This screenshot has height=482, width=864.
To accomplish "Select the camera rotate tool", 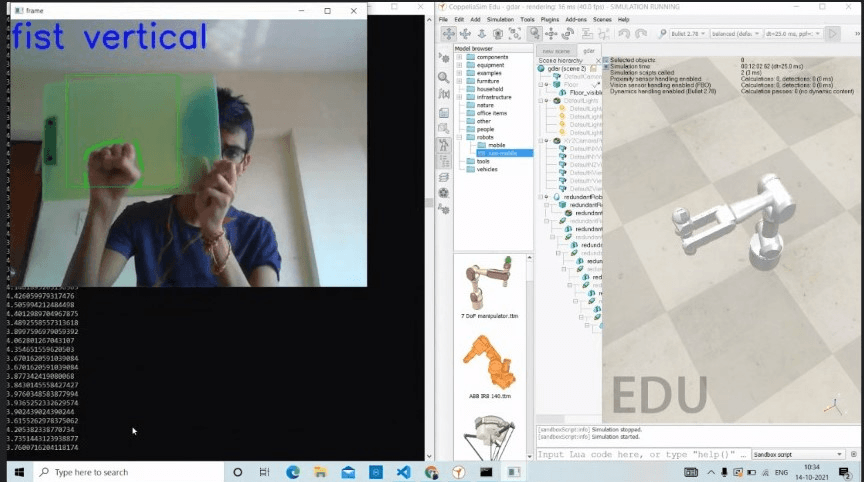I will click(x=465, y=34).
